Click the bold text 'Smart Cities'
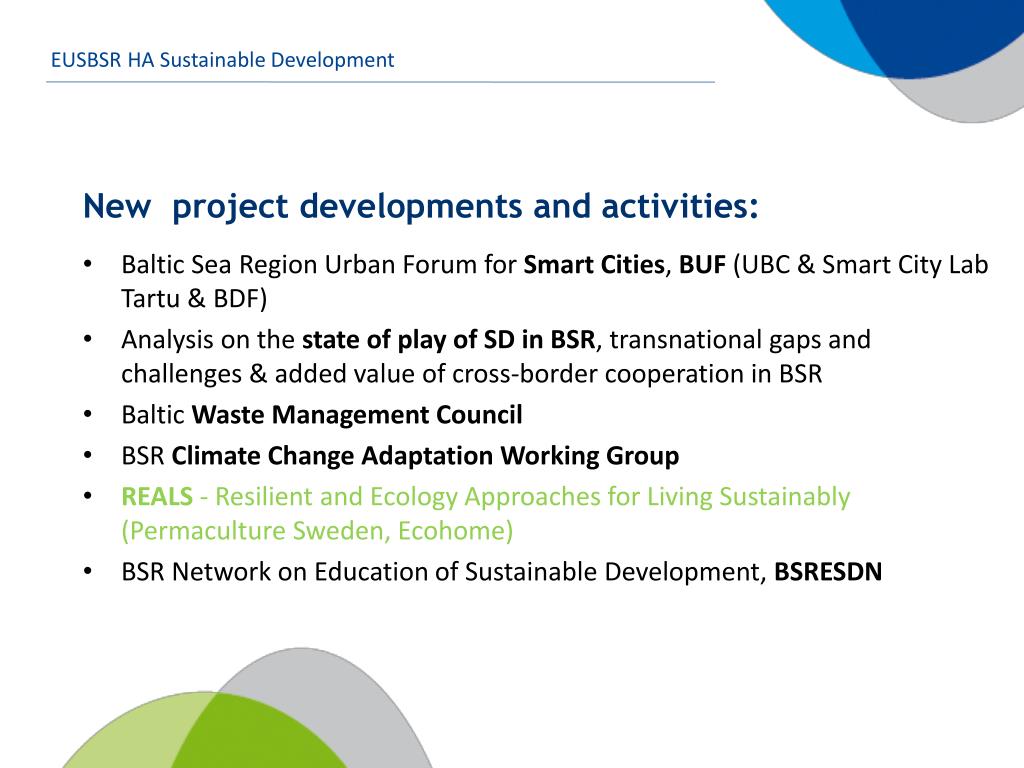The width and height of the screenshot is (1024, 768). point(594,265)
